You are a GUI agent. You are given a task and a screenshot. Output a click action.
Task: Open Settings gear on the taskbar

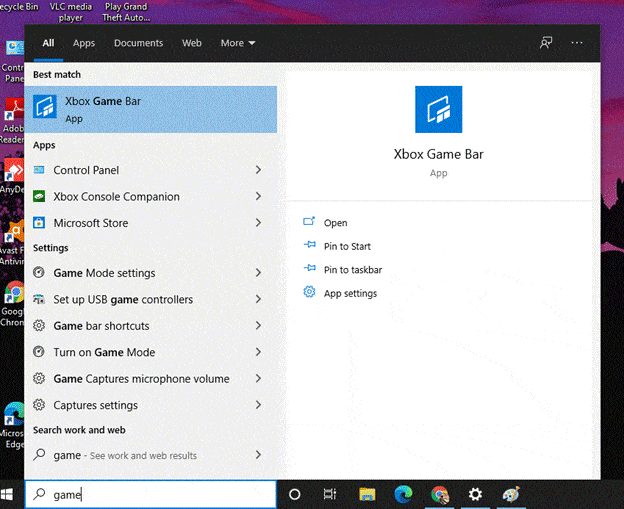[475, 495]
